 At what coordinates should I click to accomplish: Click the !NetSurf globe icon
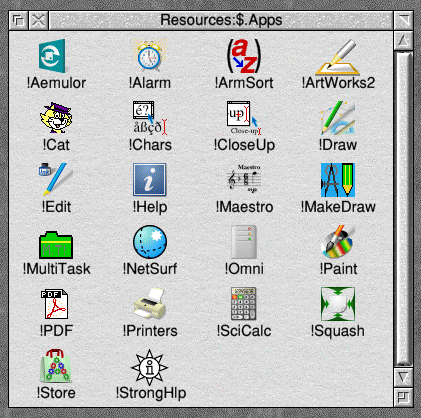tap(150, 242)
